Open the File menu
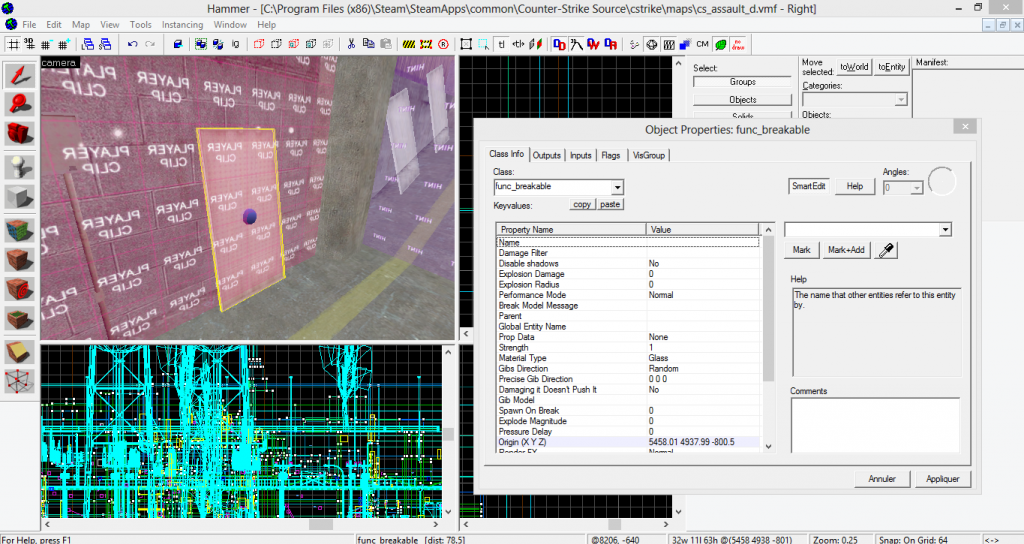1024x544 pixels. [x=29, y=24]
